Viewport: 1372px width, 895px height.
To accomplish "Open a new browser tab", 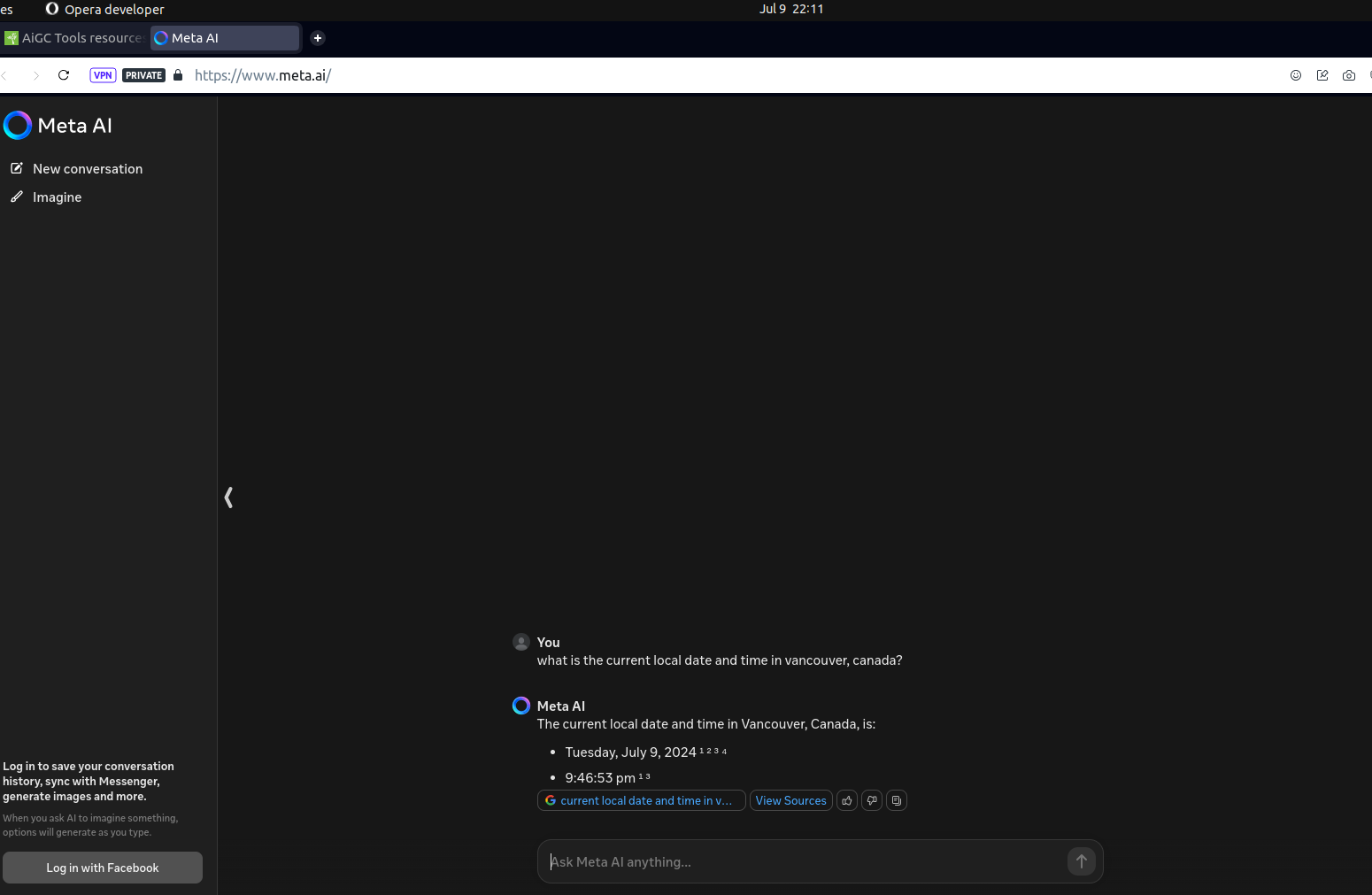I will (x=318, y=38).
